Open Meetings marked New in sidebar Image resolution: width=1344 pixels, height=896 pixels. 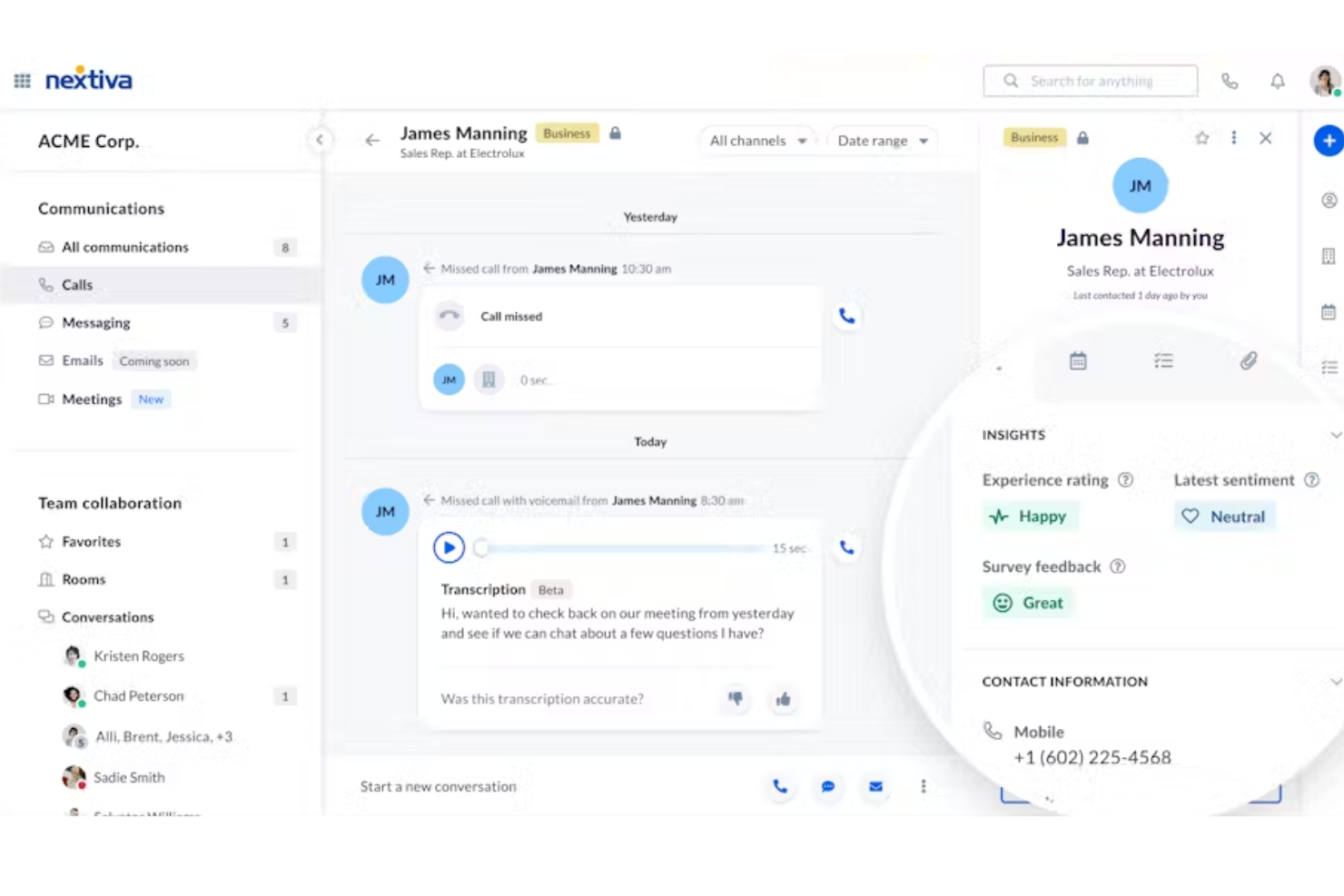pyautogui.click(x=92, y=399)
